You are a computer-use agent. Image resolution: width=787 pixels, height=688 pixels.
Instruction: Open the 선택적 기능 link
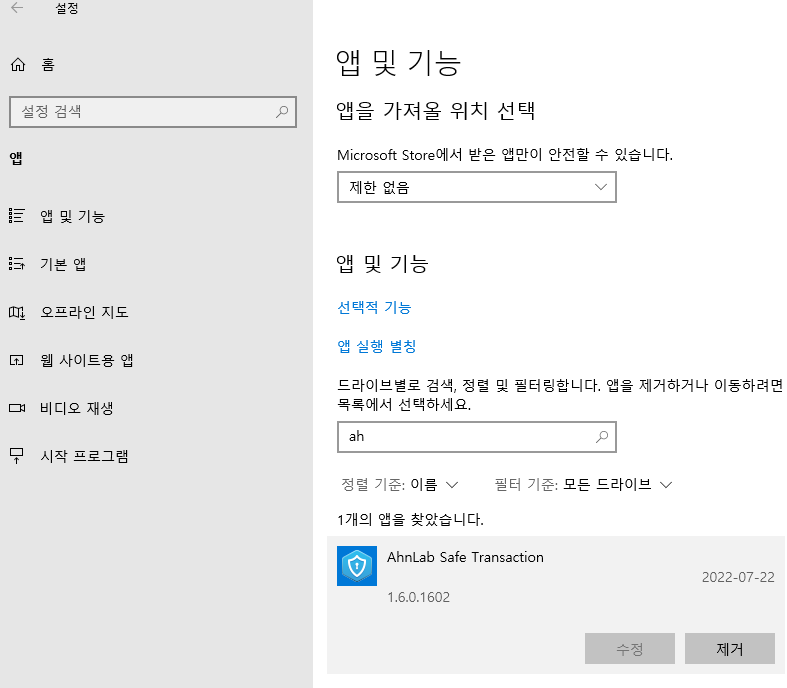374,307
